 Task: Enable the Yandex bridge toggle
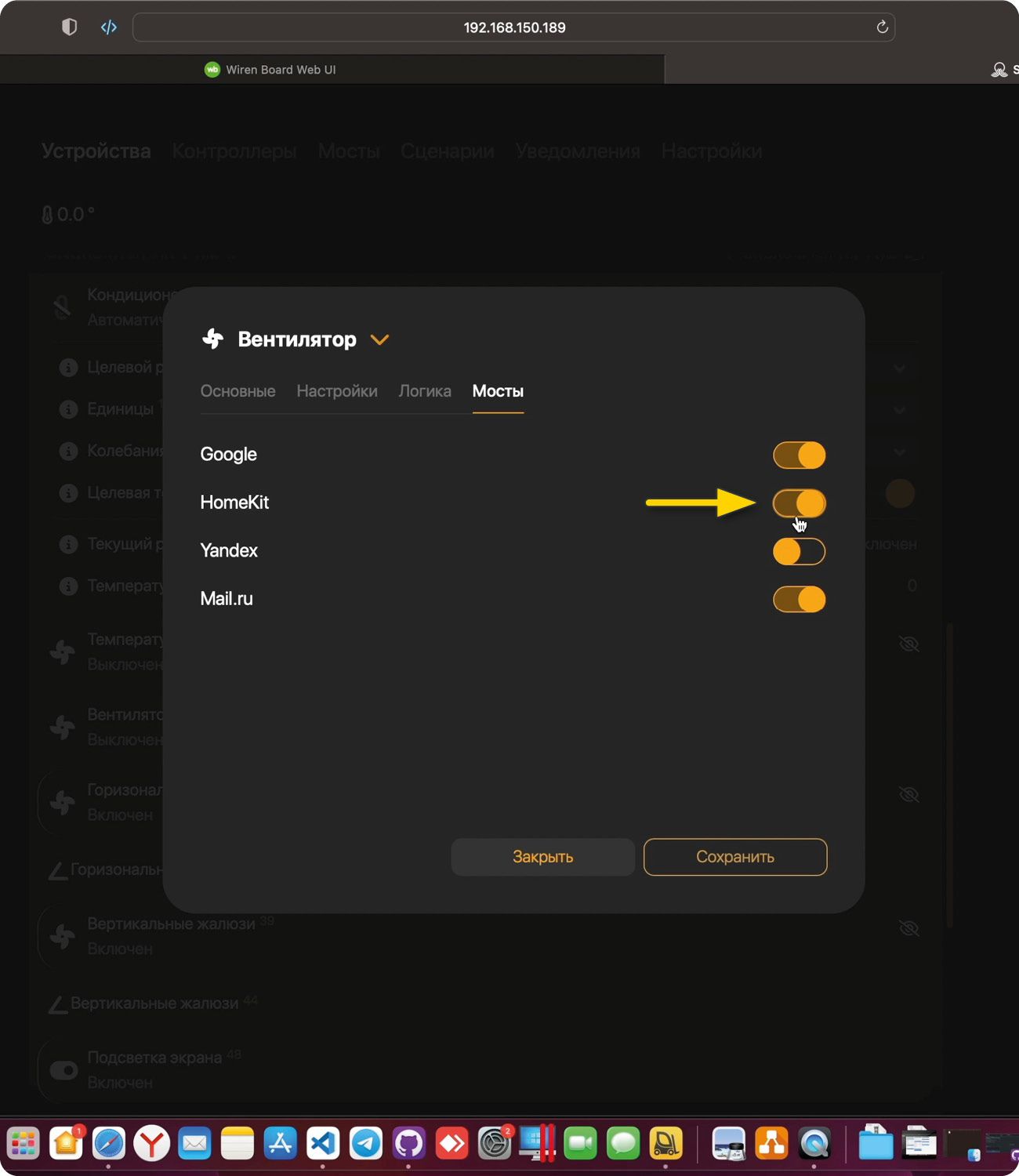tap(799, 552)
